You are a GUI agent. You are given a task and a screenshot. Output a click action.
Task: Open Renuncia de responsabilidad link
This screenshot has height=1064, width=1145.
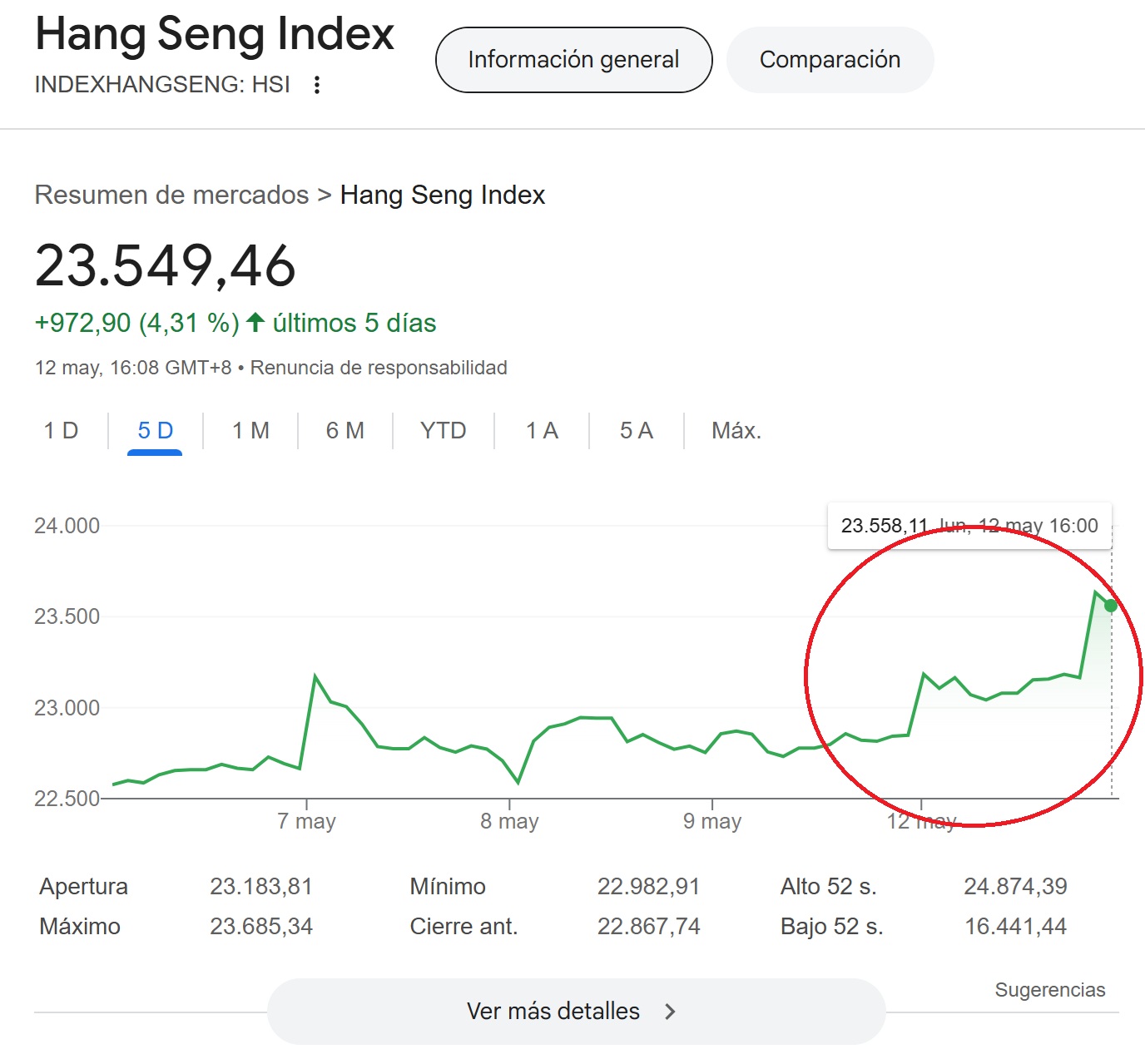point(379,368)
